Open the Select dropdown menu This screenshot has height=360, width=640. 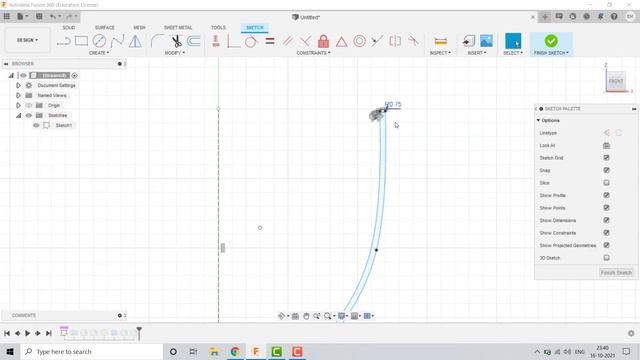pyautogui.click(x=513, y=53)
